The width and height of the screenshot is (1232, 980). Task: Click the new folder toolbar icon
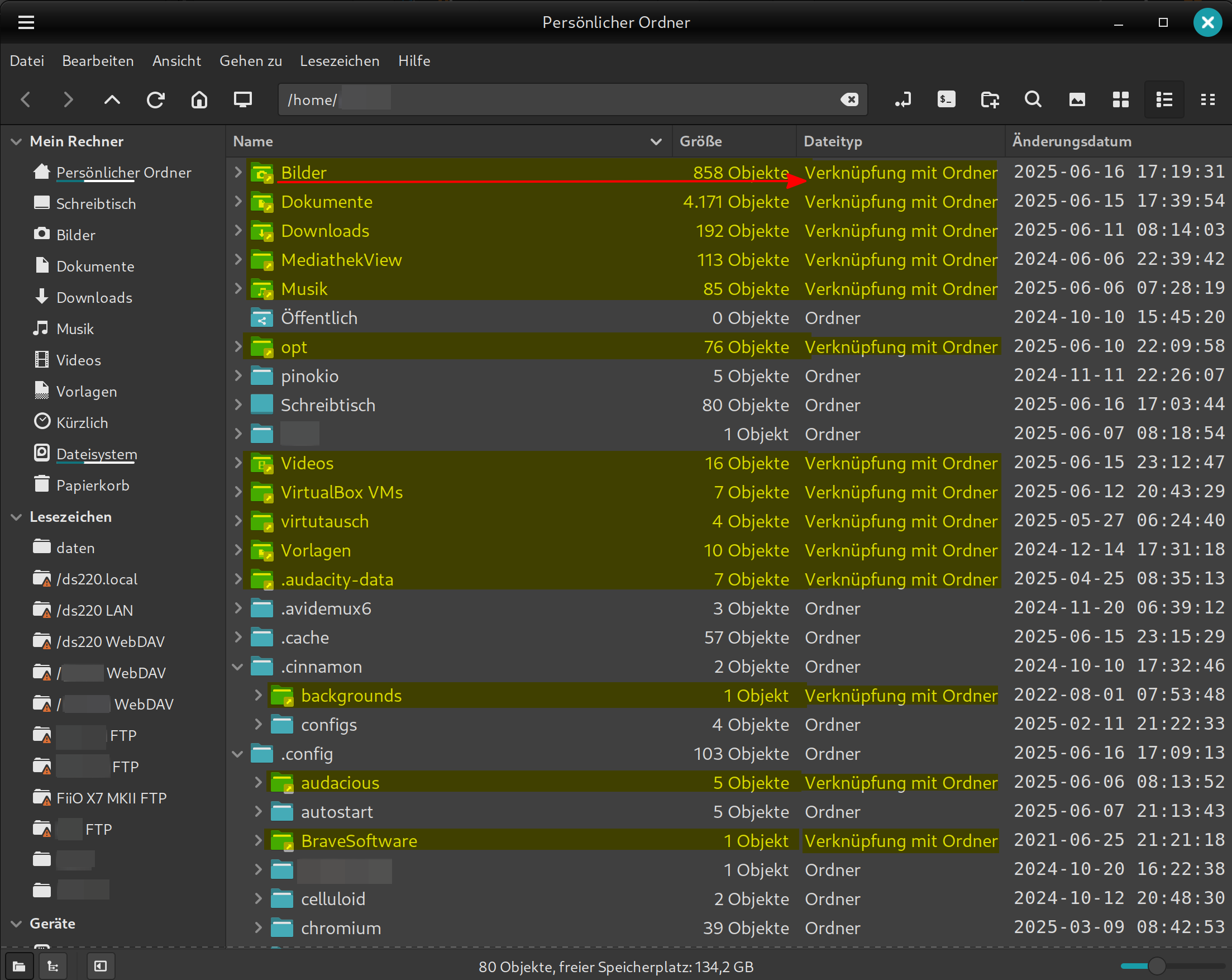990,99
